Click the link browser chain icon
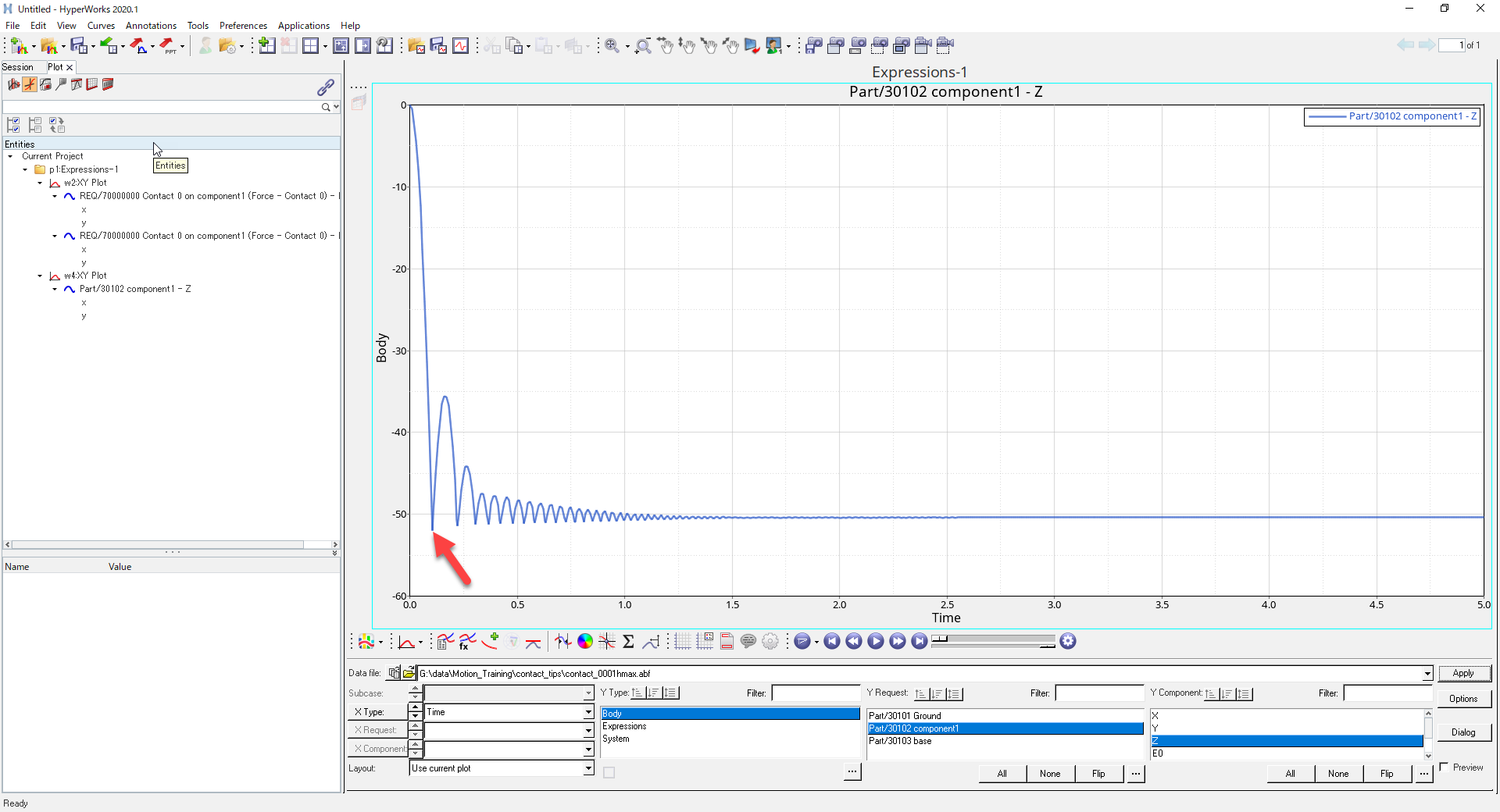 pyautogui.click(x=326, y=87)
